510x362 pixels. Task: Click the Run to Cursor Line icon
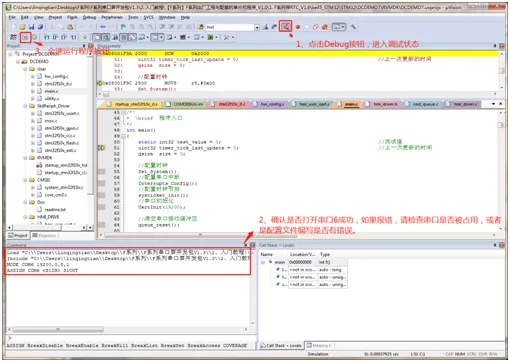(x=73, y=37)
